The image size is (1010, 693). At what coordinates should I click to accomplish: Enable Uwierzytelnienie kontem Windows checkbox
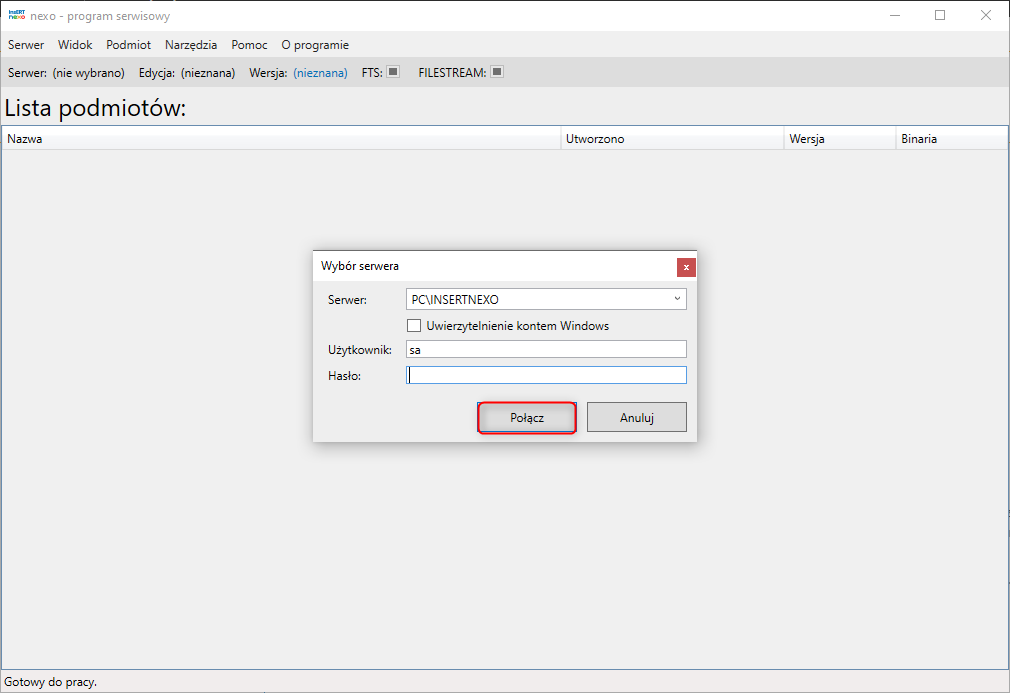coord(414,326)
